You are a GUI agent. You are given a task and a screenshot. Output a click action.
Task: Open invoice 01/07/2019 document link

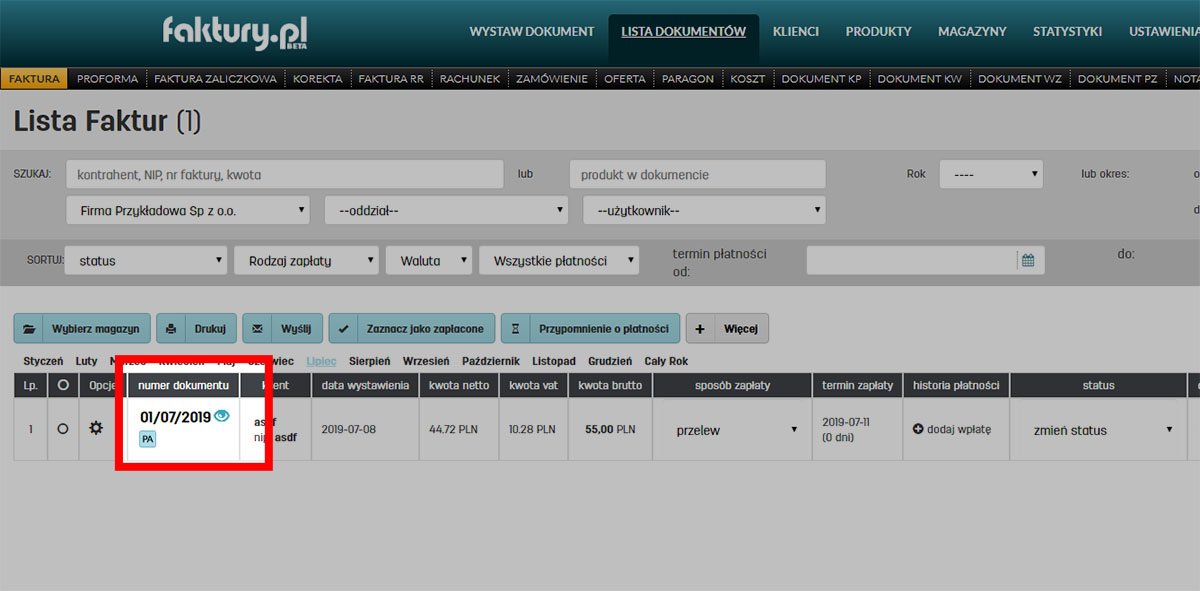point(175,418)
